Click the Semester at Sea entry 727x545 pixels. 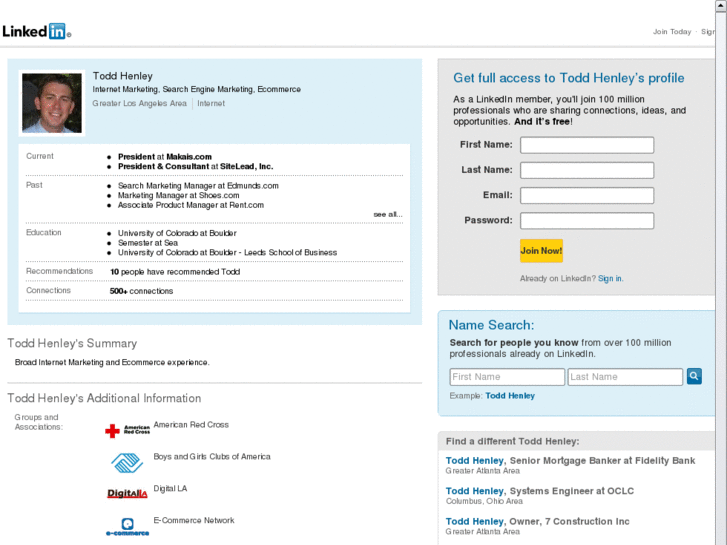147,243
